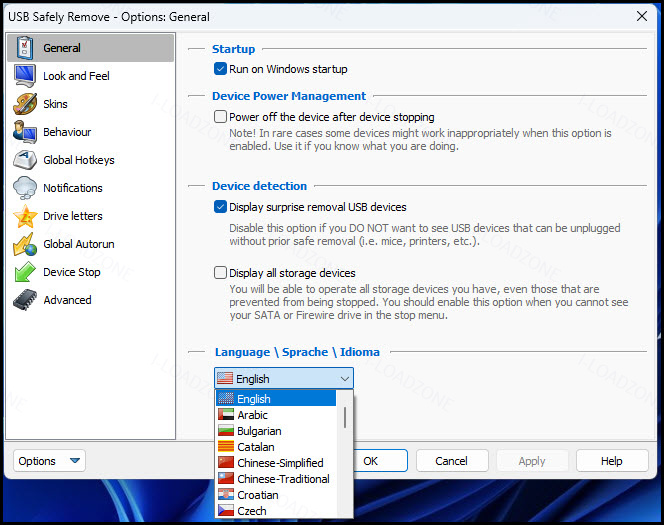Select the Skins palette icon
Image resolution: width=664 pixels, height=525 pixels.
pos(25,104)
